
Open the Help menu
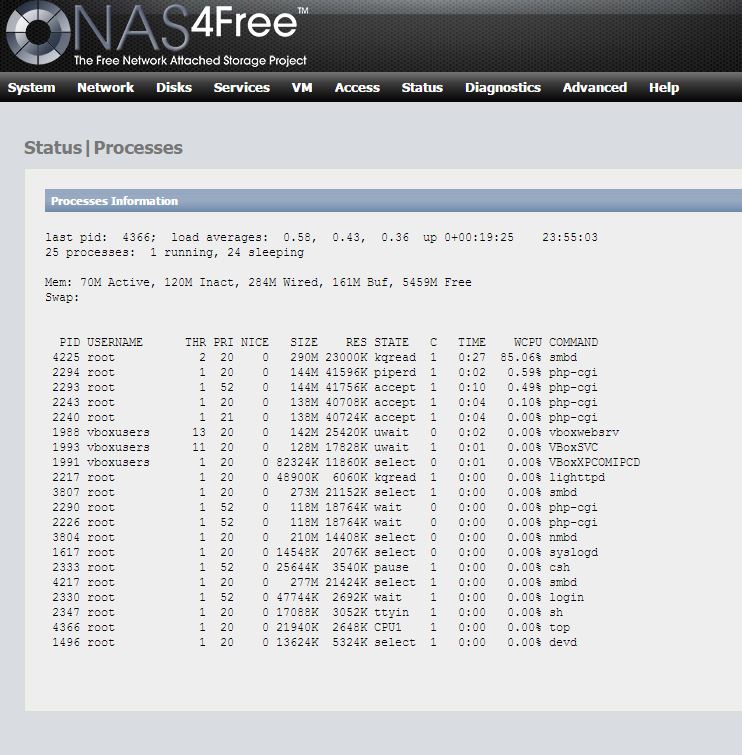(664, 88)
